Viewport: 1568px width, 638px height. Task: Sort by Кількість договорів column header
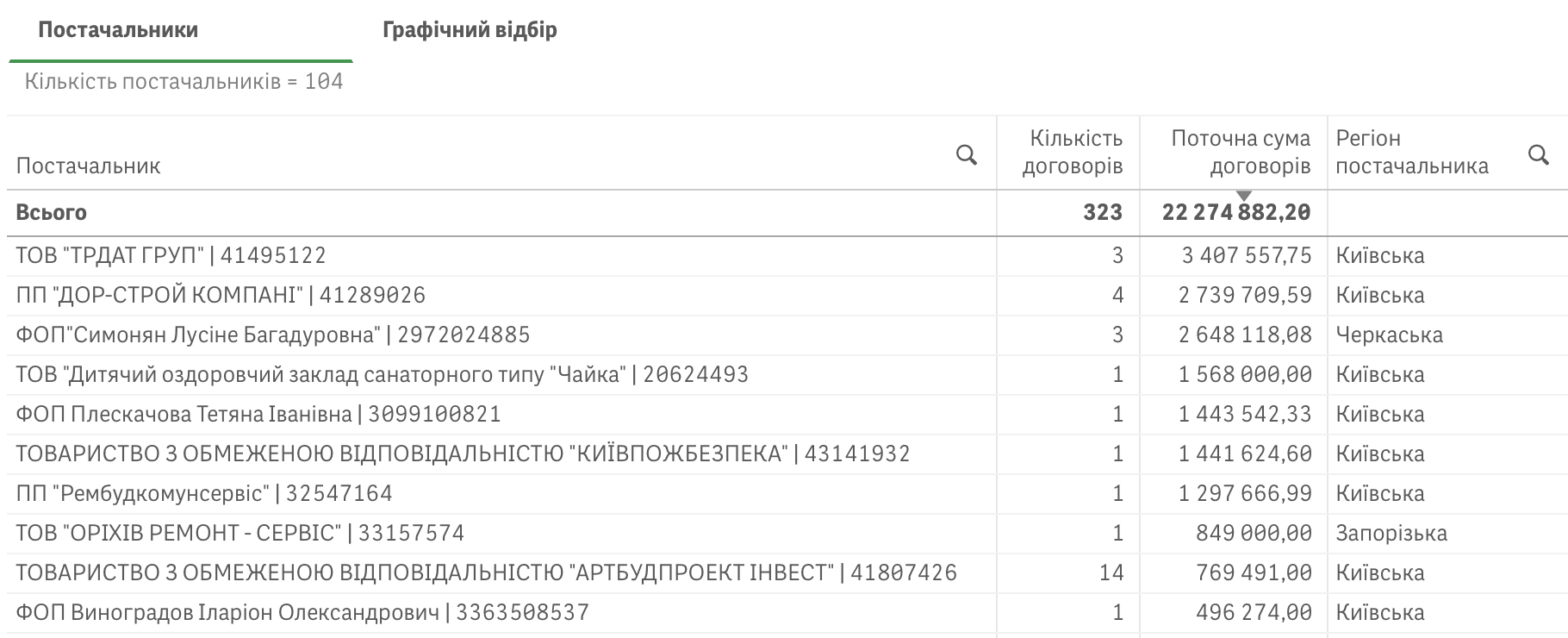(x=1072, y=152)
